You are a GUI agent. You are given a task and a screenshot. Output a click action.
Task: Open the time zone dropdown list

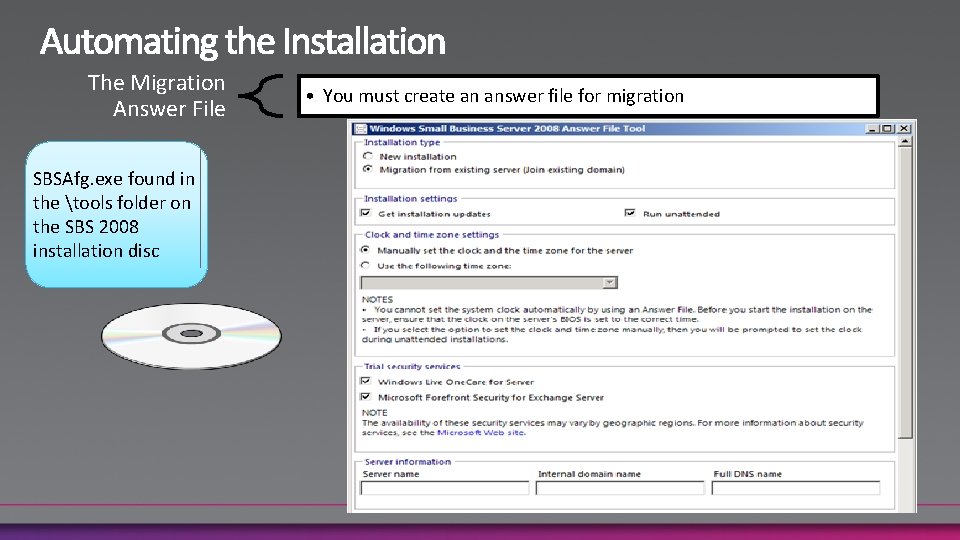point(610,282)
